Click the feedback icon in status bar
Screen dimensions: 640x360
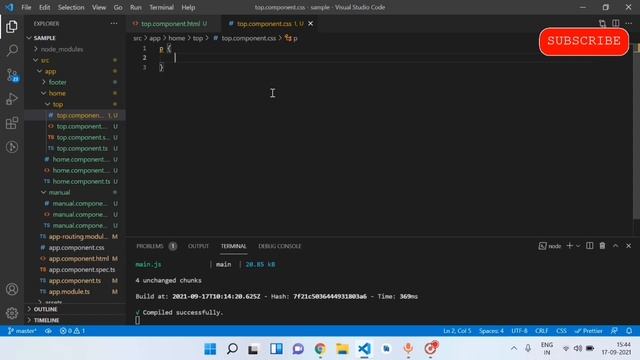point(614,331)
